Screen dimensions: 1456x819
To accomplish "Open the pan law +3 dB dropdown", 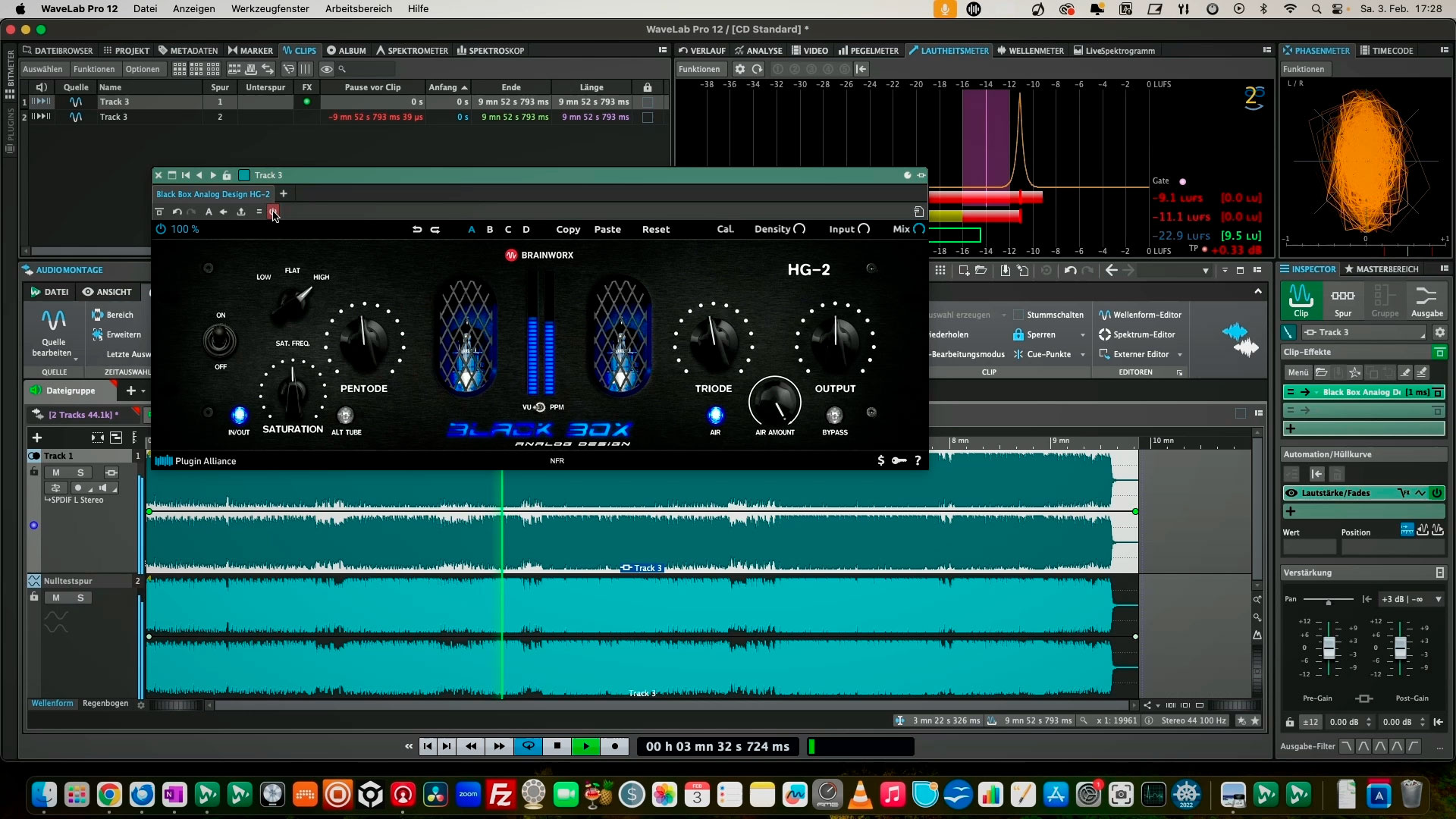I will (x=1411, y=599).
